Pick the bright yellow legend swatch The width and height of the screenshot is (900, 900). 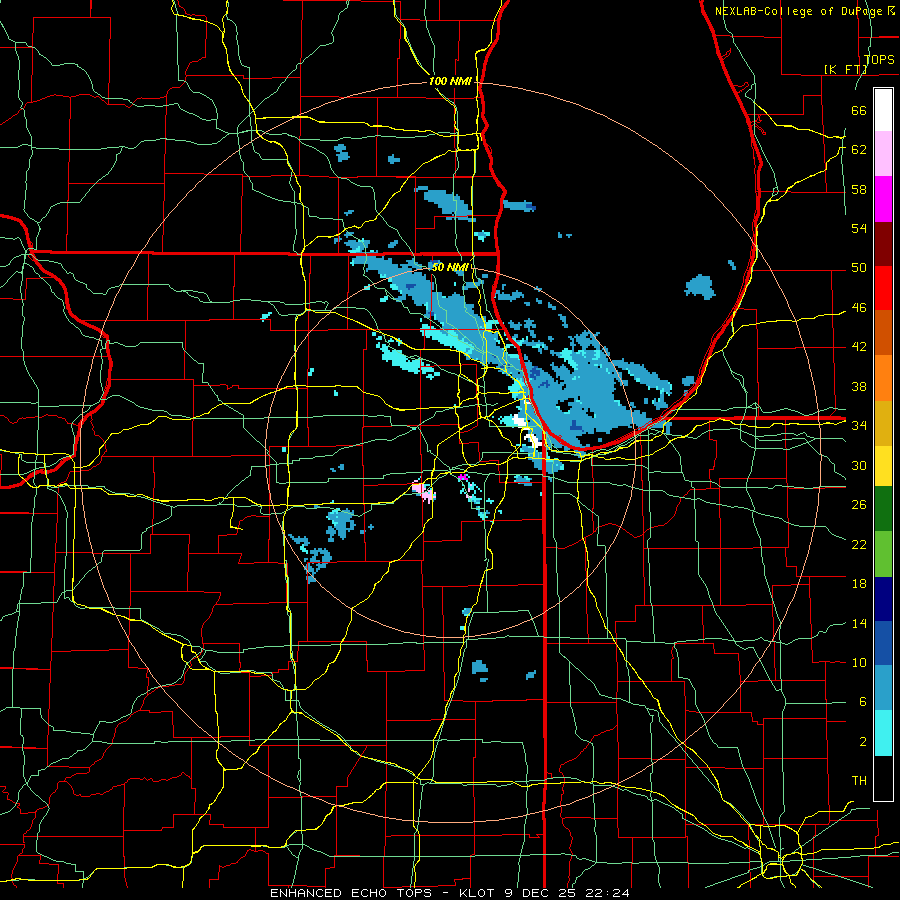(883, 466)
